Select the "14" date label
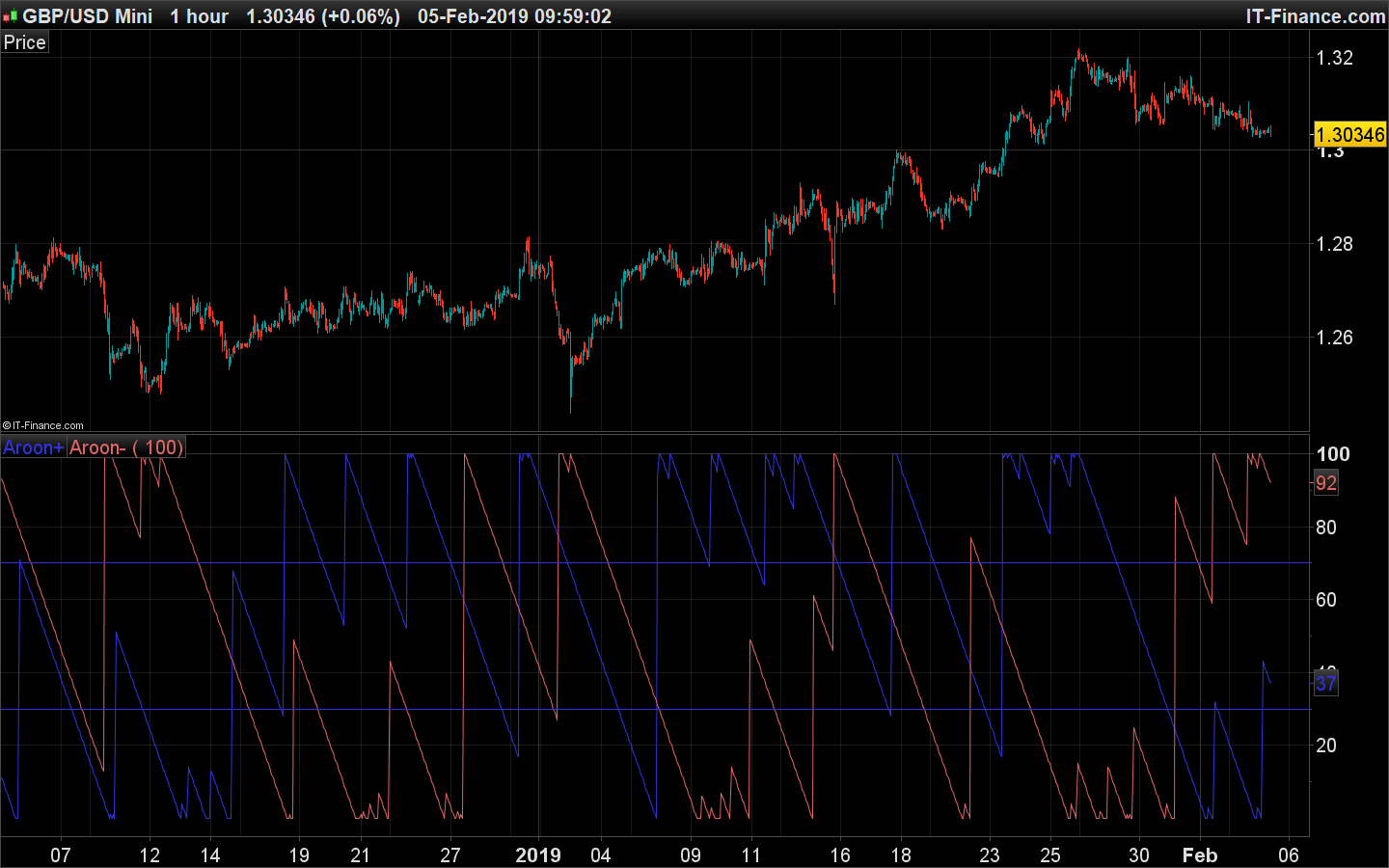 [x=209, y=855]
